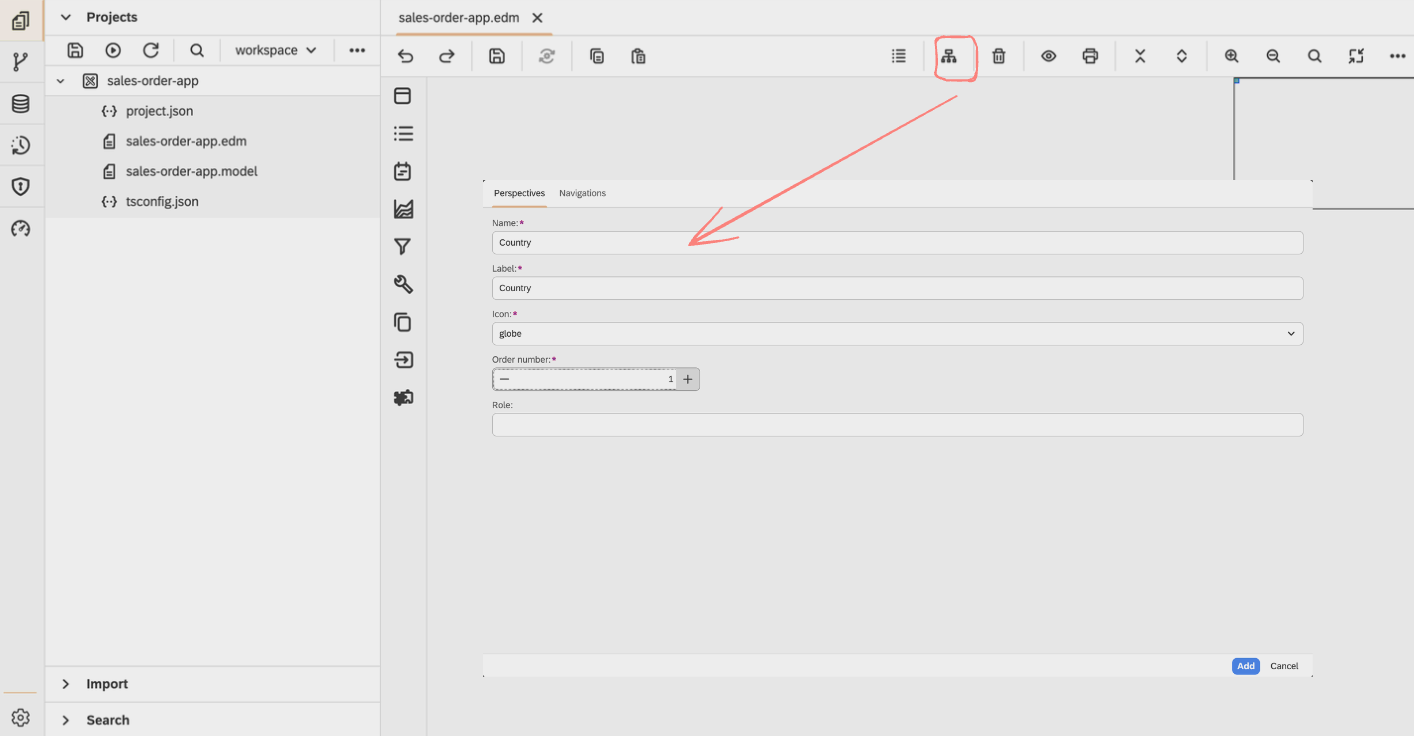
Task: Undo the last editor action
Action: point(405,56)
